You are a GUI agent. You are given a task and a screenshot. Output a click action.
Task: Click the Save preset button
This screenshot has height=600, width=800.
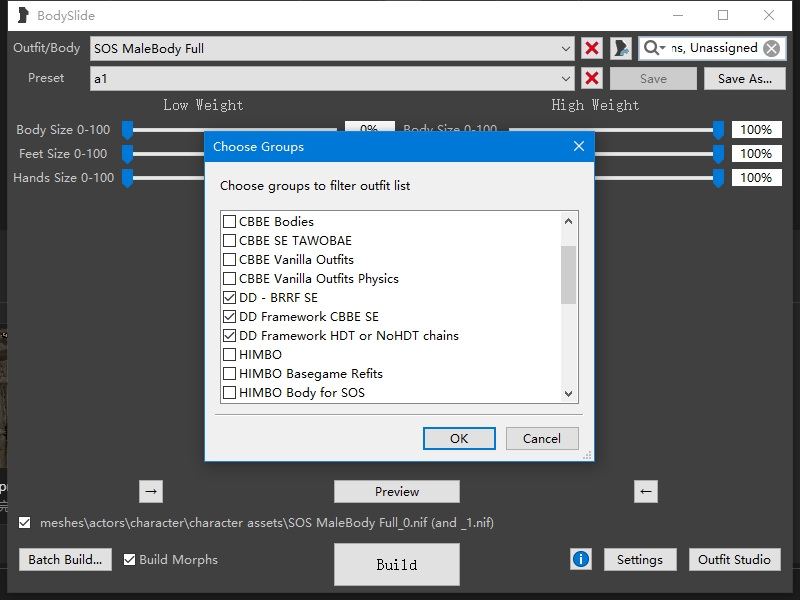(654, 79)
